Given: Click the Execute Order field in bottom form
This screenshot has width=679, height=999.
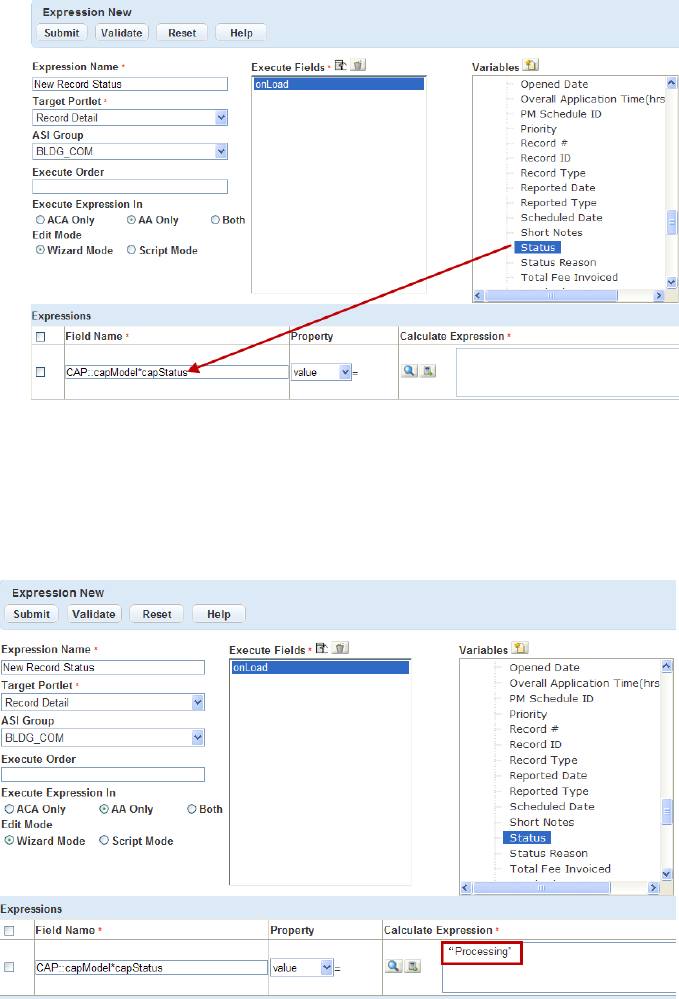Looking at the screenshot, I should 103,774.
